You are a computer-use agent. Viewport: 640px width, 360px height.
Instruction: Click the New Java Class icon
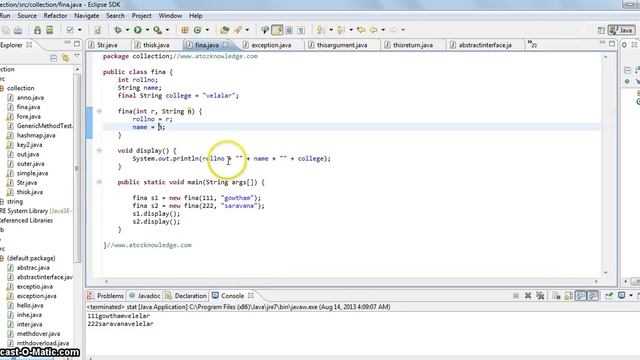(x=198, y=30)
